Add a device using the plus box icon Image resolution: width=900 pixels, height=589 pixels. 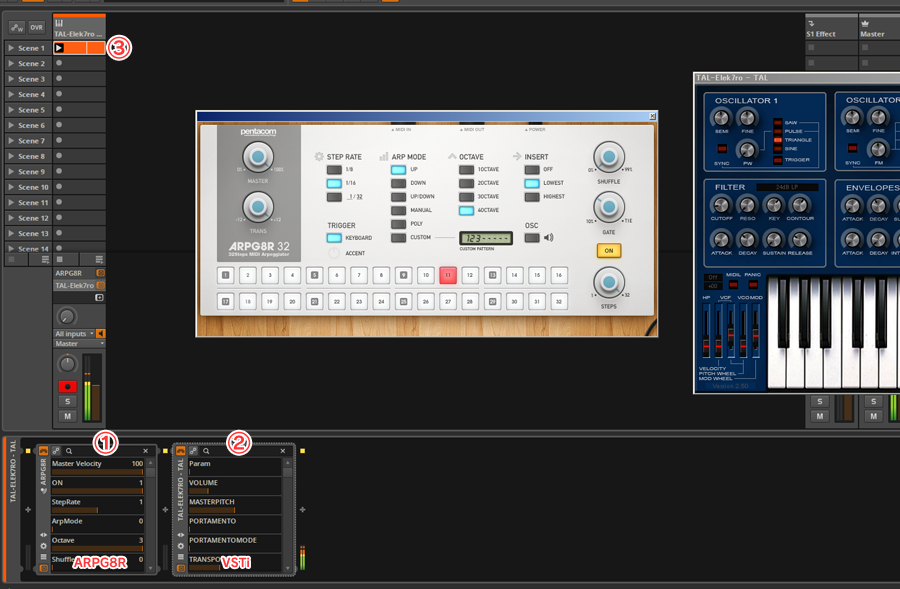99,297
